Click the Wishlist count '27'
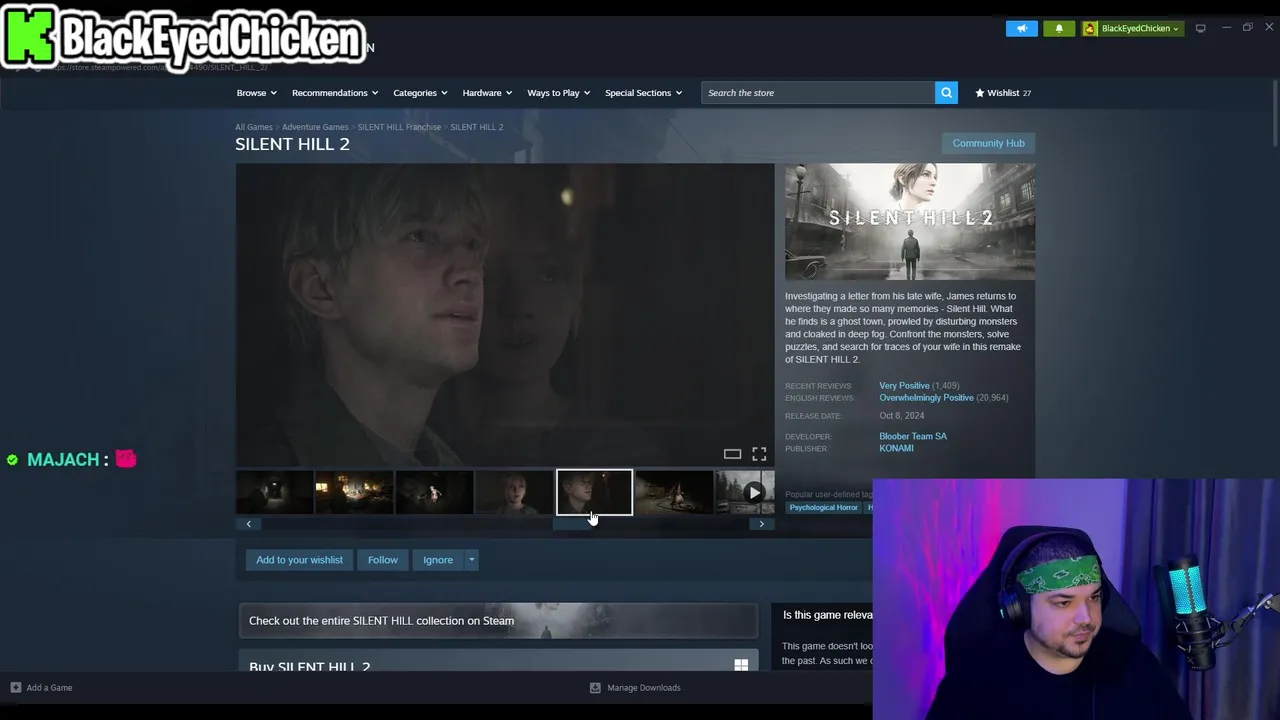The width and height of the screenshot is (1280, 720). 1026,93
